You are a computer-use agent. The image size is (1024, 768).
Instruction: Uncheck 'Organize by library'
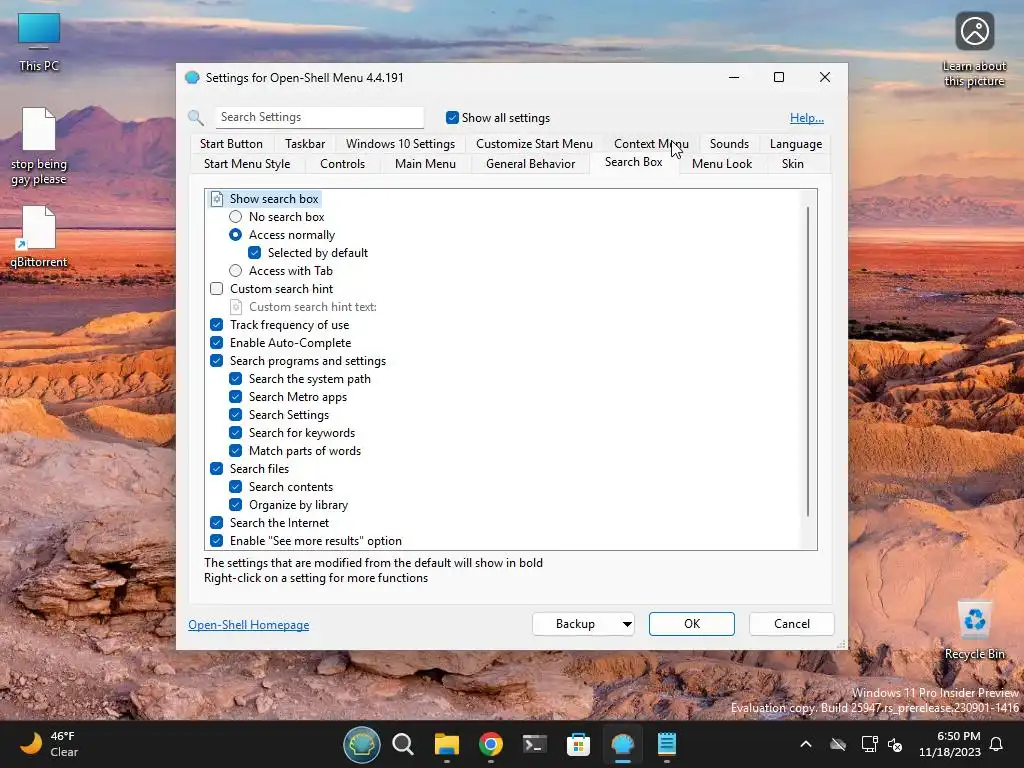coord(236,505)
